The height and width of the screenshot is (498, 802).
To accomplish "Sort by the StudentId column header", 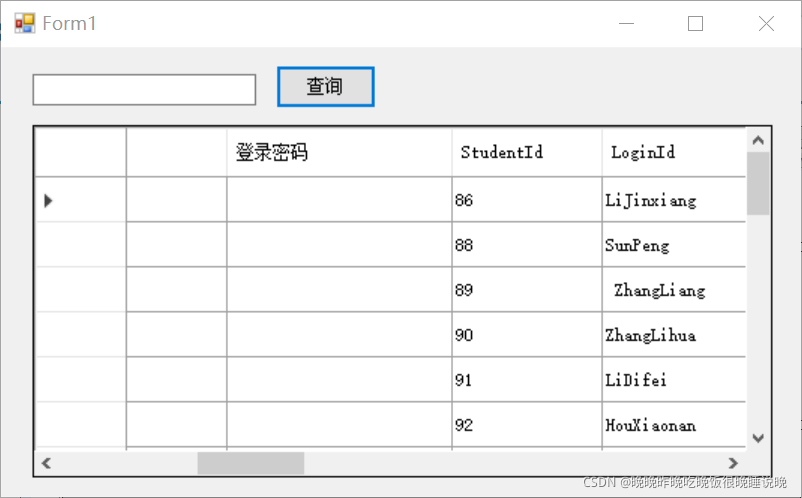I will coord(527,152).
